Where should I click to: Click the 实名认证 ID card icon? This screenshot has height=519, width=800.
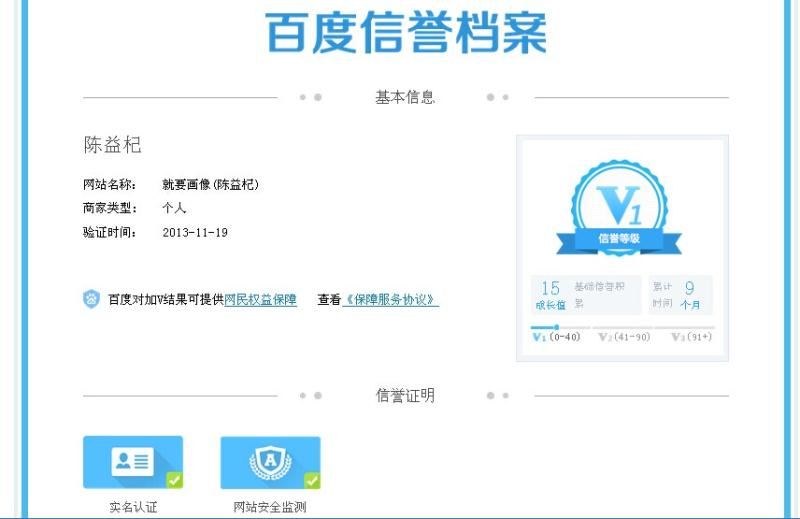[133, 462]
